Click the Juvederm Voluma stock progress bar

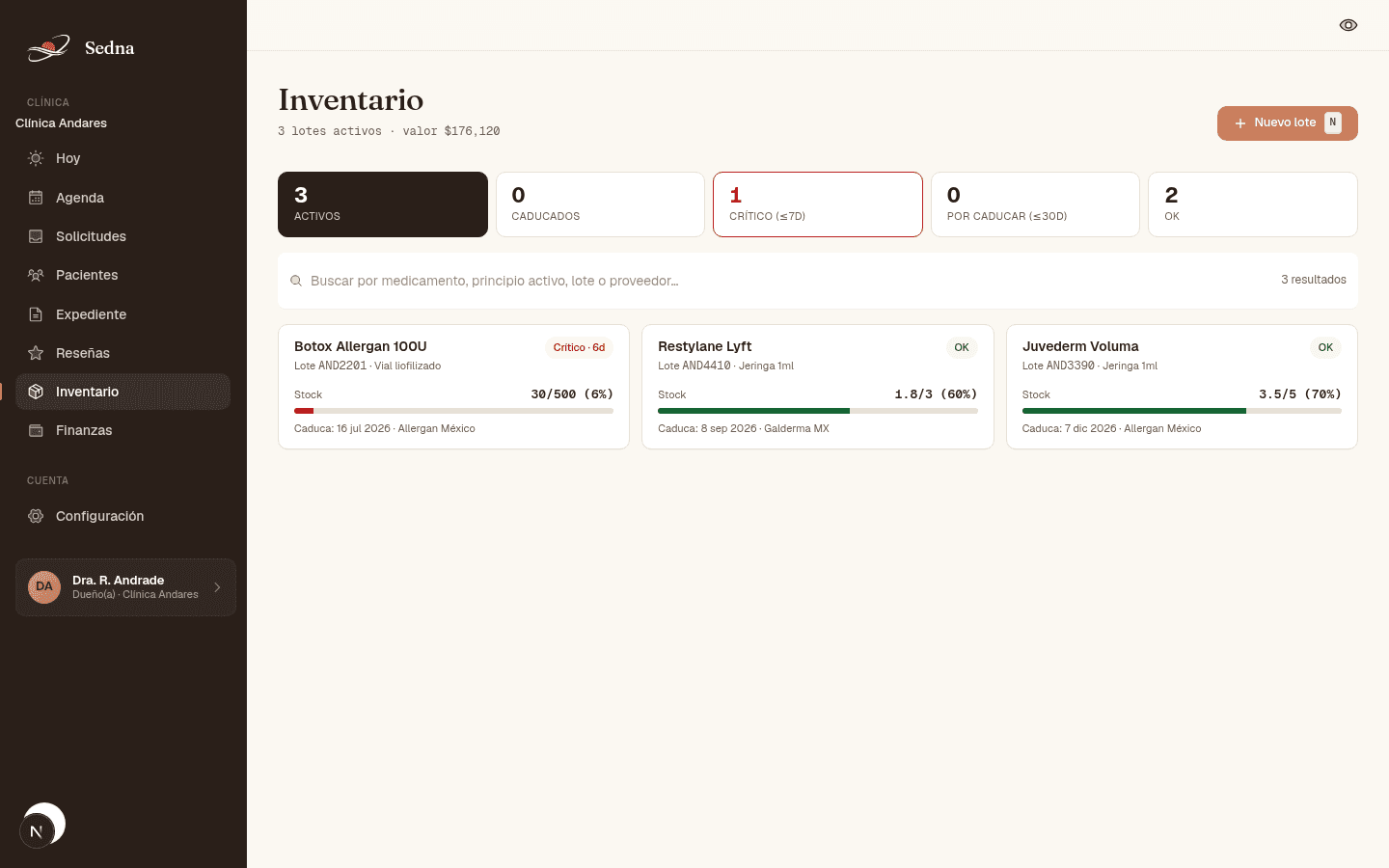click(1182, 411)
